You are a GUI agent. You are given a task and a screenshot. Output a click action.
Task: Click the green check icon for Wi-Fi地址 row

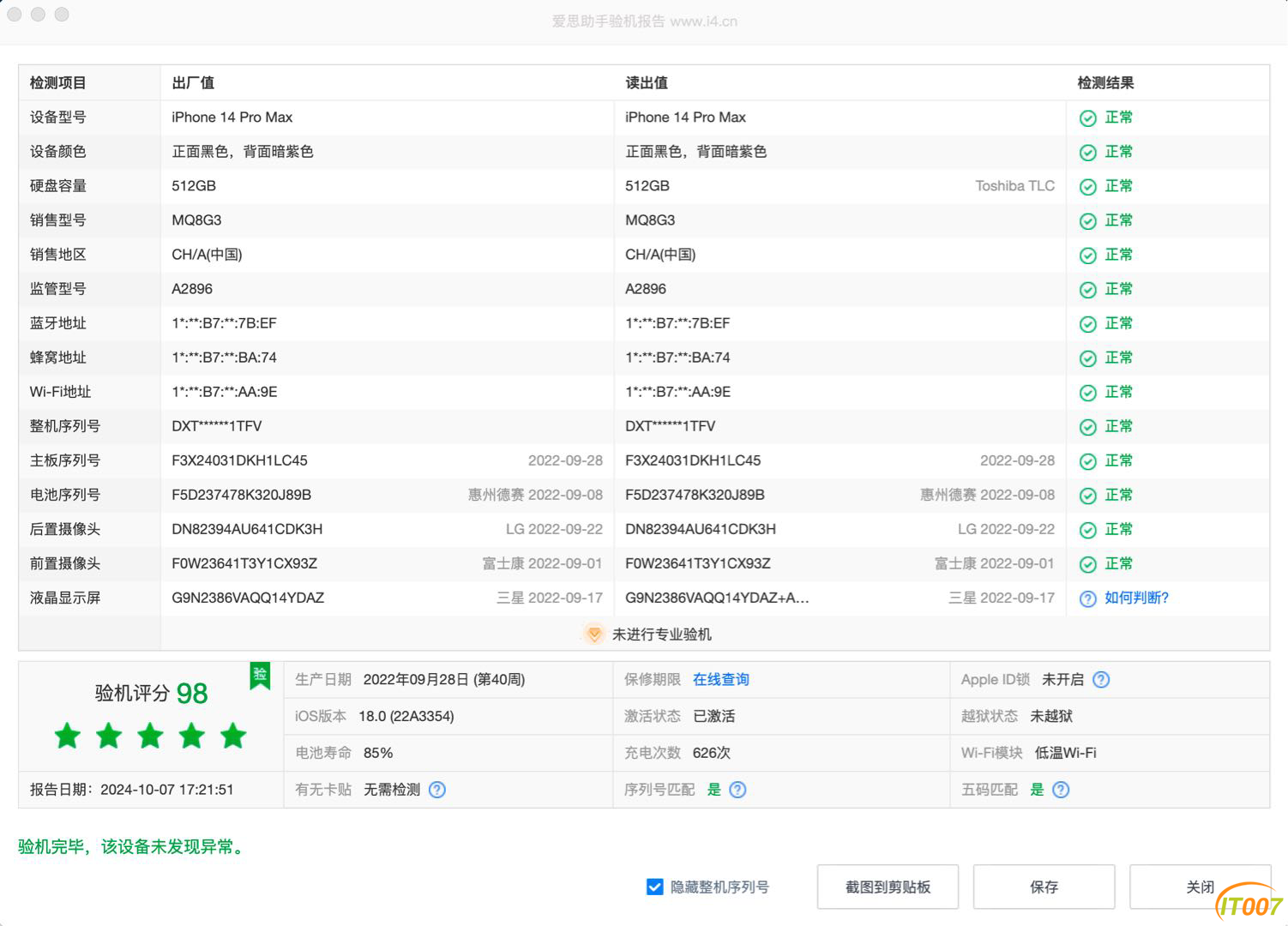1087,393
